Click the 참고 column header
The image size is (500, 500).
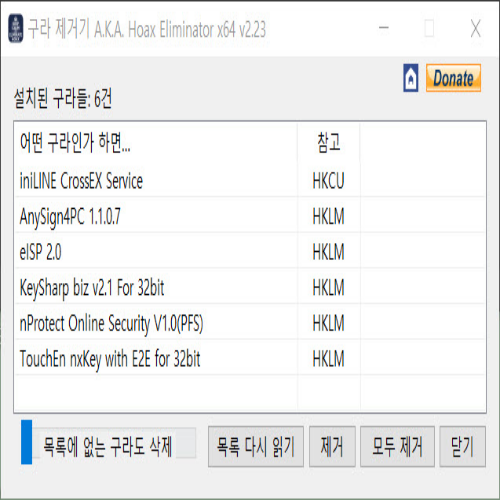[329, 143]
